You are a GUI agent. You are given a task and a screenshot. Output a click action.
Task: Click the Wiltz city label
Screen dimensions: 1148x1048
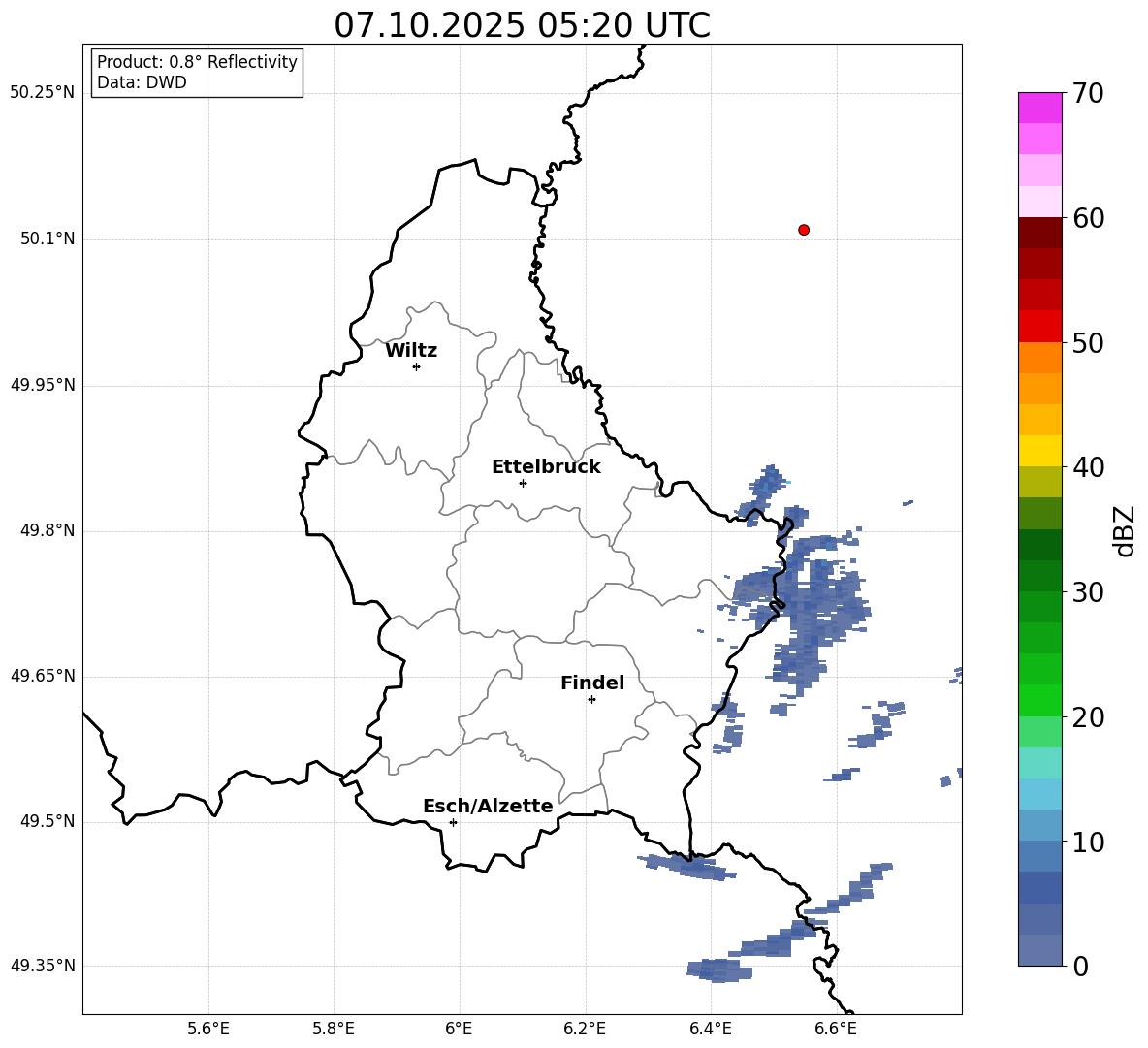coord(411,351)
